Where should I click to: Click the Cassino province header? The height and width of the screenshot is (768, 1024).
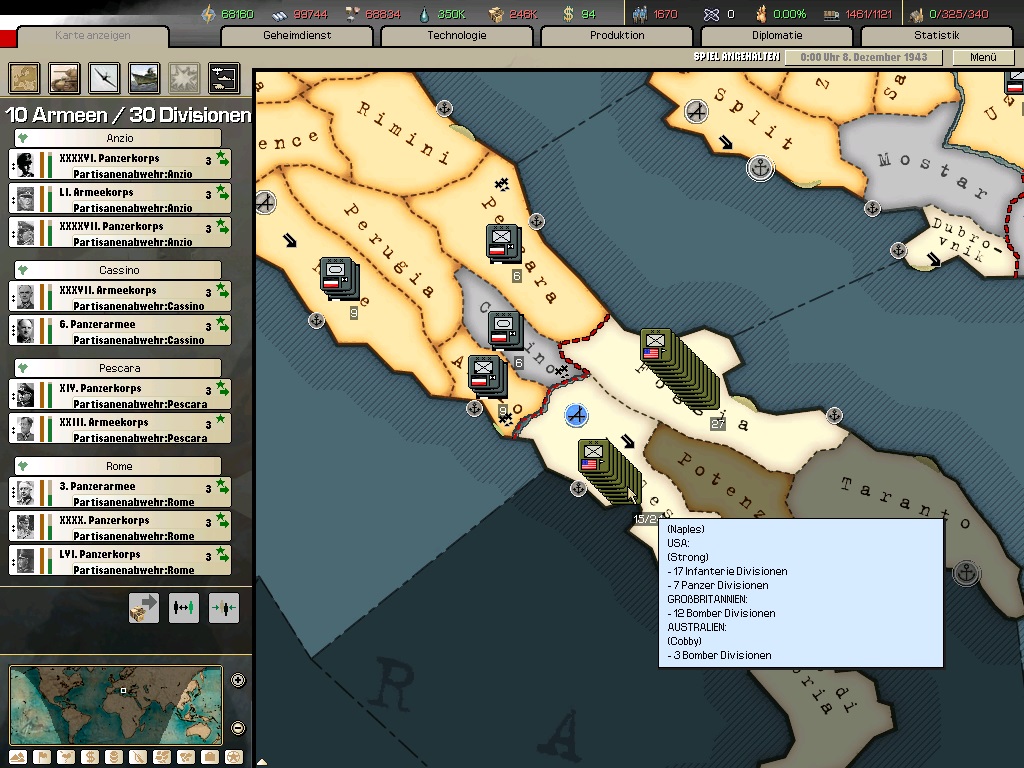pyautogui.click(x=118, y=270)
